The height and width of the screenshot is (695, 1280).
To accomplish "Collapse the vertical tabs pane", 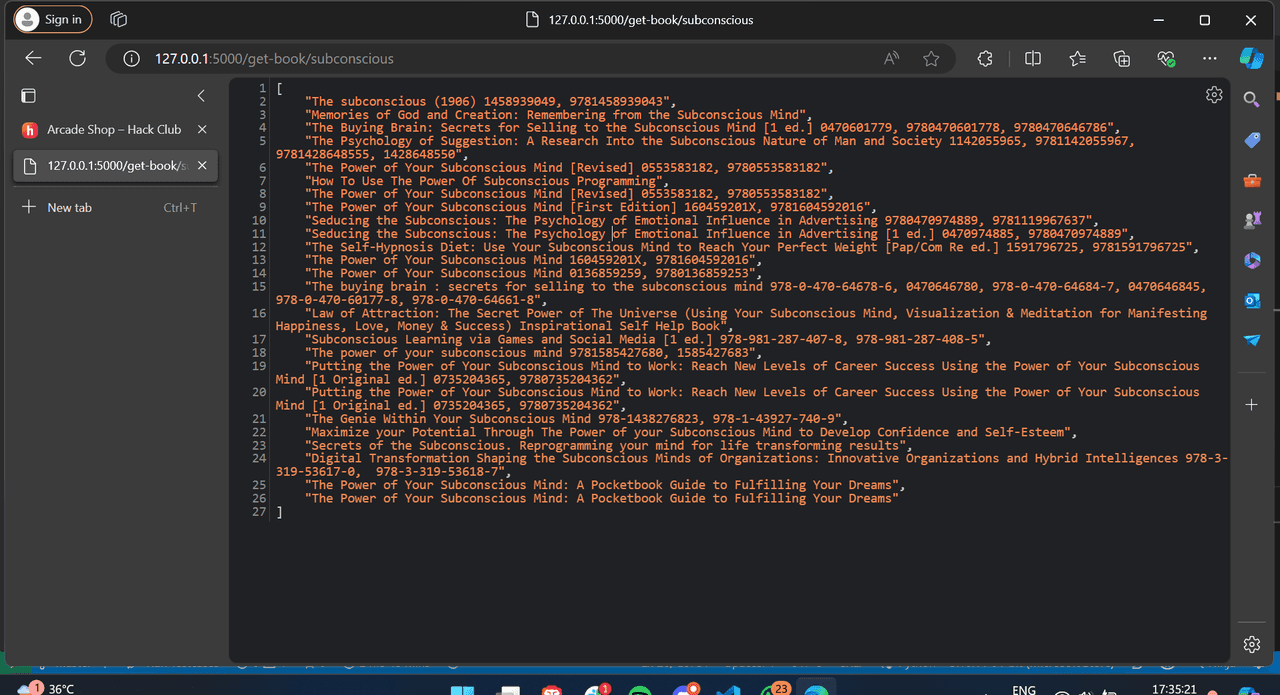I will pos(201,96).
